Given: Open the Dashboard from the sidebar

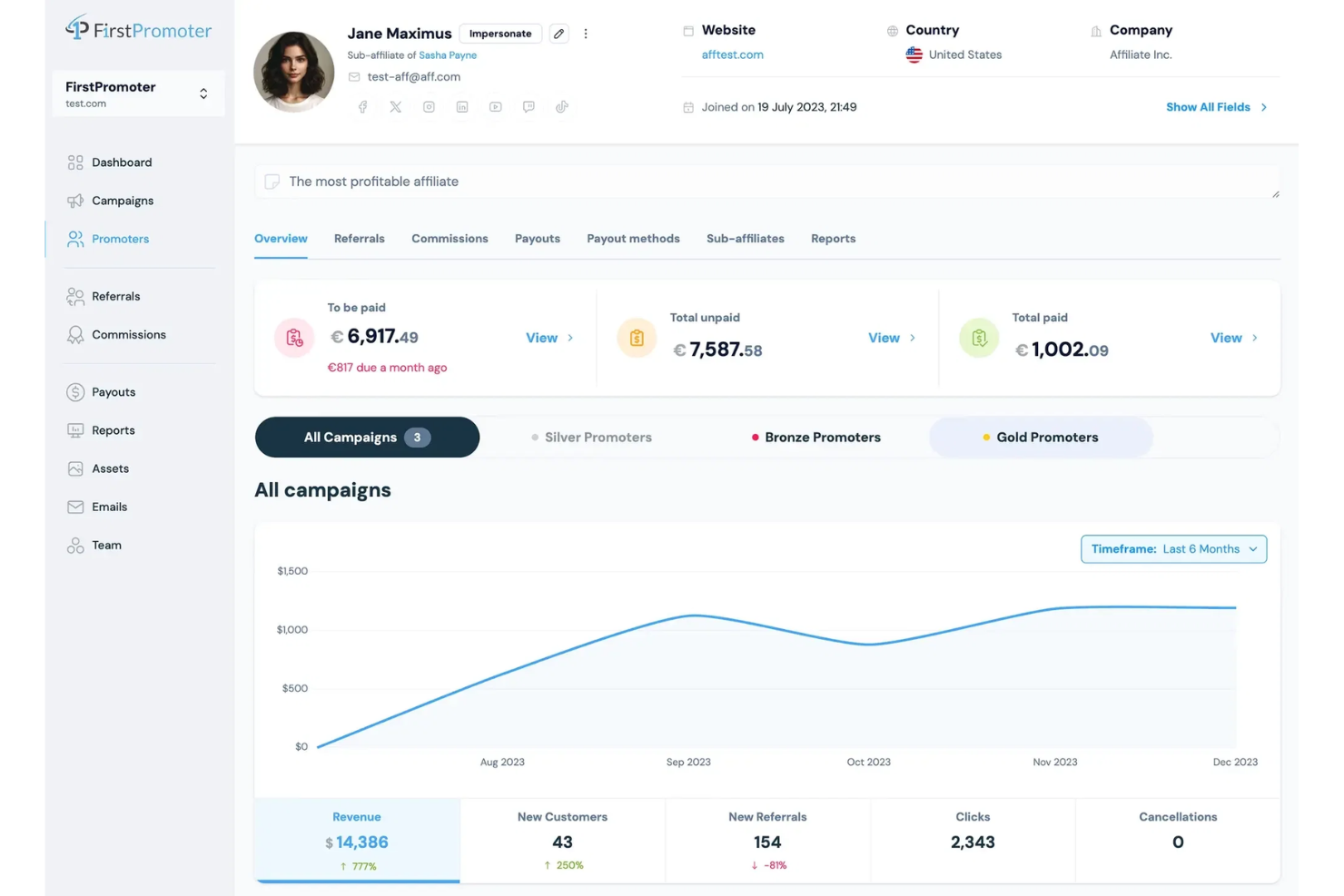Looking at the screenshot, I should pos(122,162).
